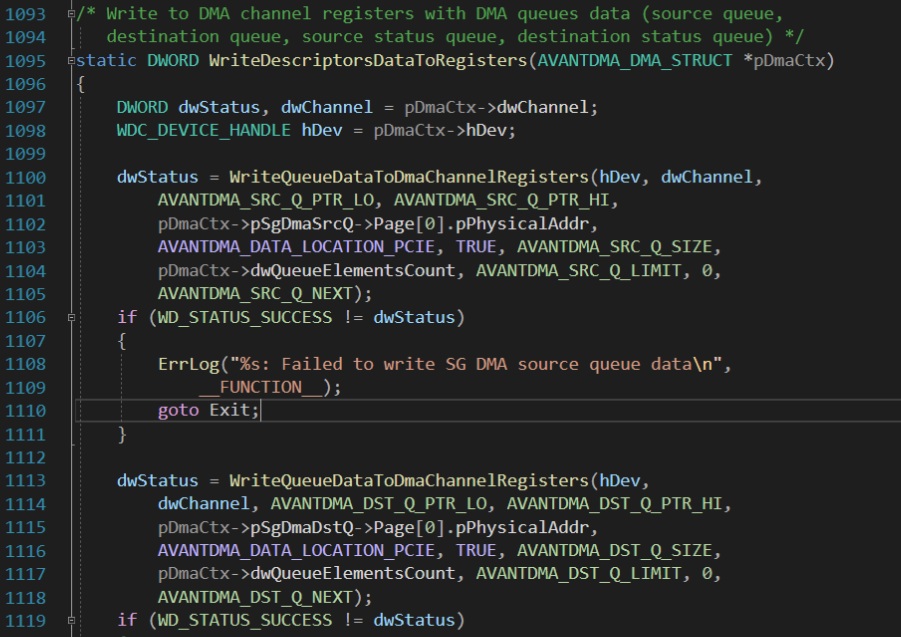This screenshot has height=637, width=901.
Task: Click AVANTDMA_DATA_LOCATION_PCIE on line 1103
Action: [x=296, y=247]
